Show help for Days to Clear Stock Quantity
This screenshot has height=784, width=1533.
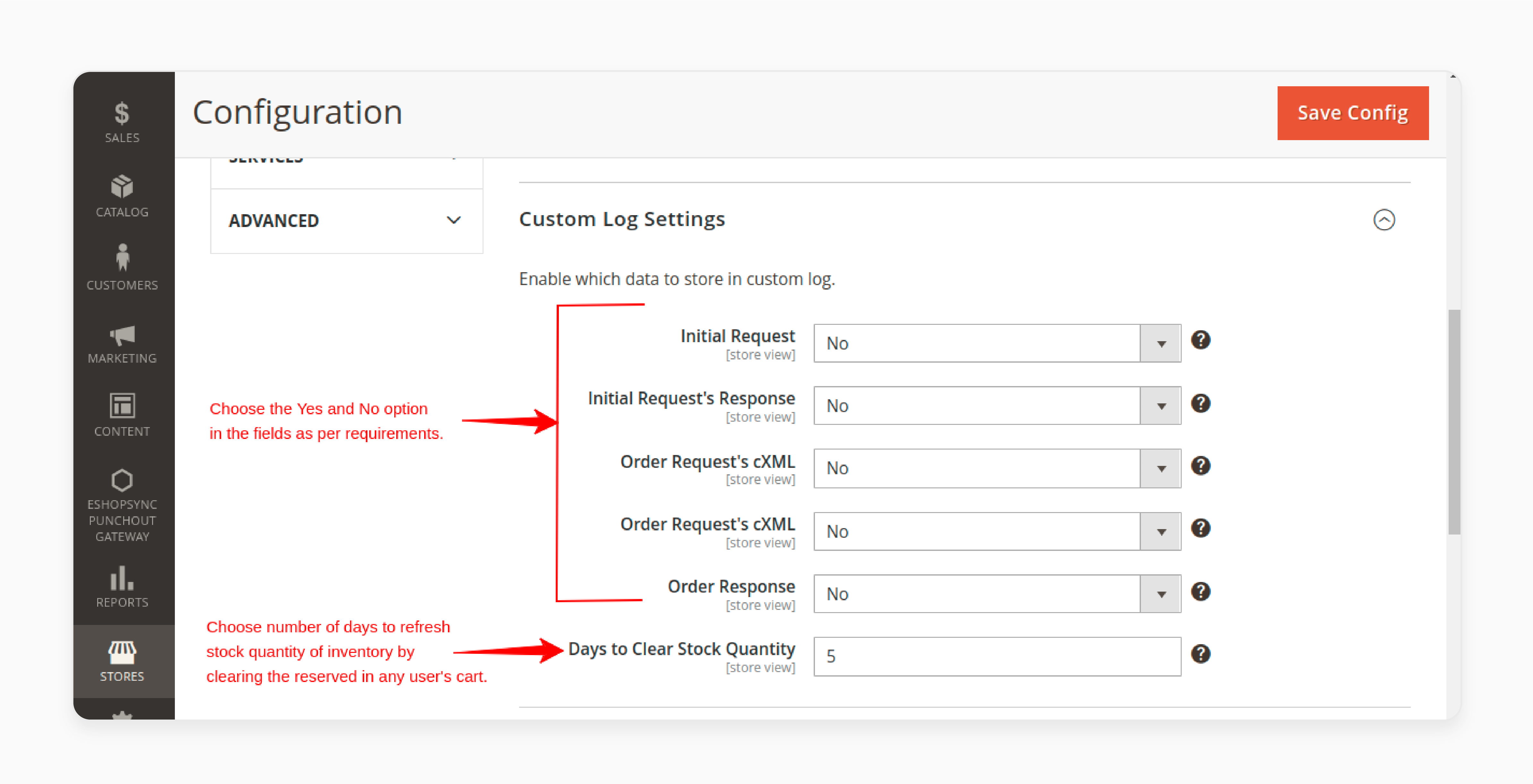pyautogui.click(x=1200, y=654)
